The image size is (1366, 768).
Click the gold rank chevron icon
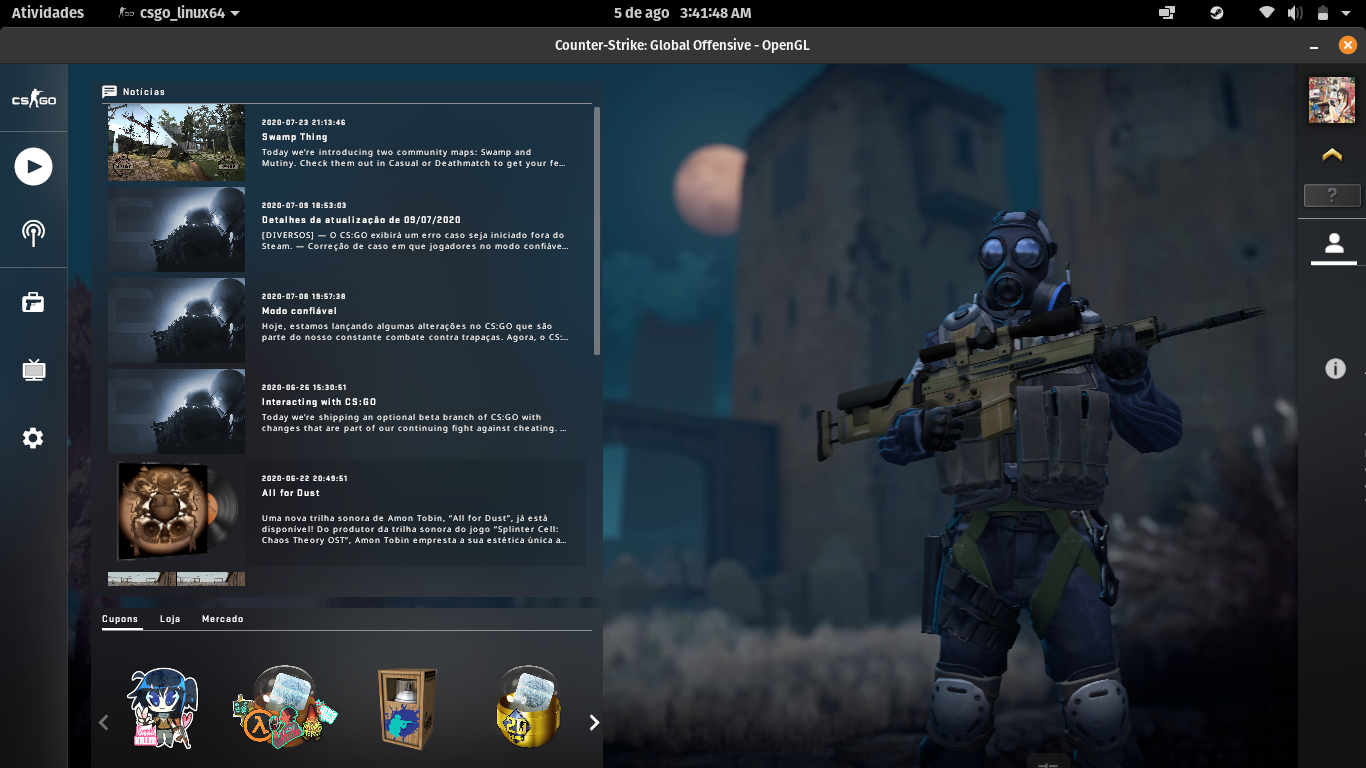point(1331,155)
